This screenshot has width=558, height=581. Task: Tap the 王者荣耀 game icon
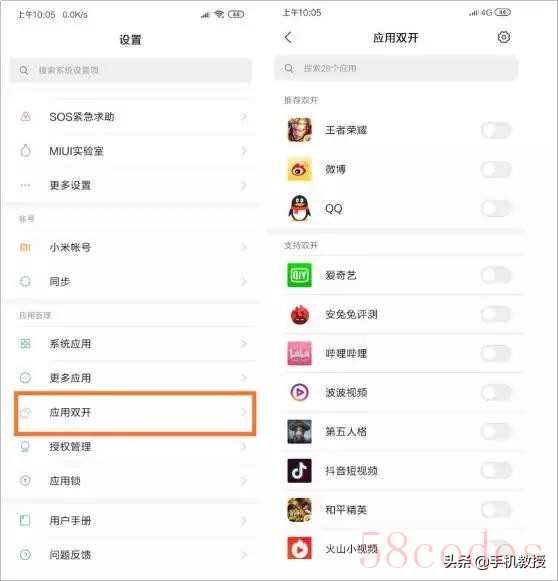tap(299, 130)
